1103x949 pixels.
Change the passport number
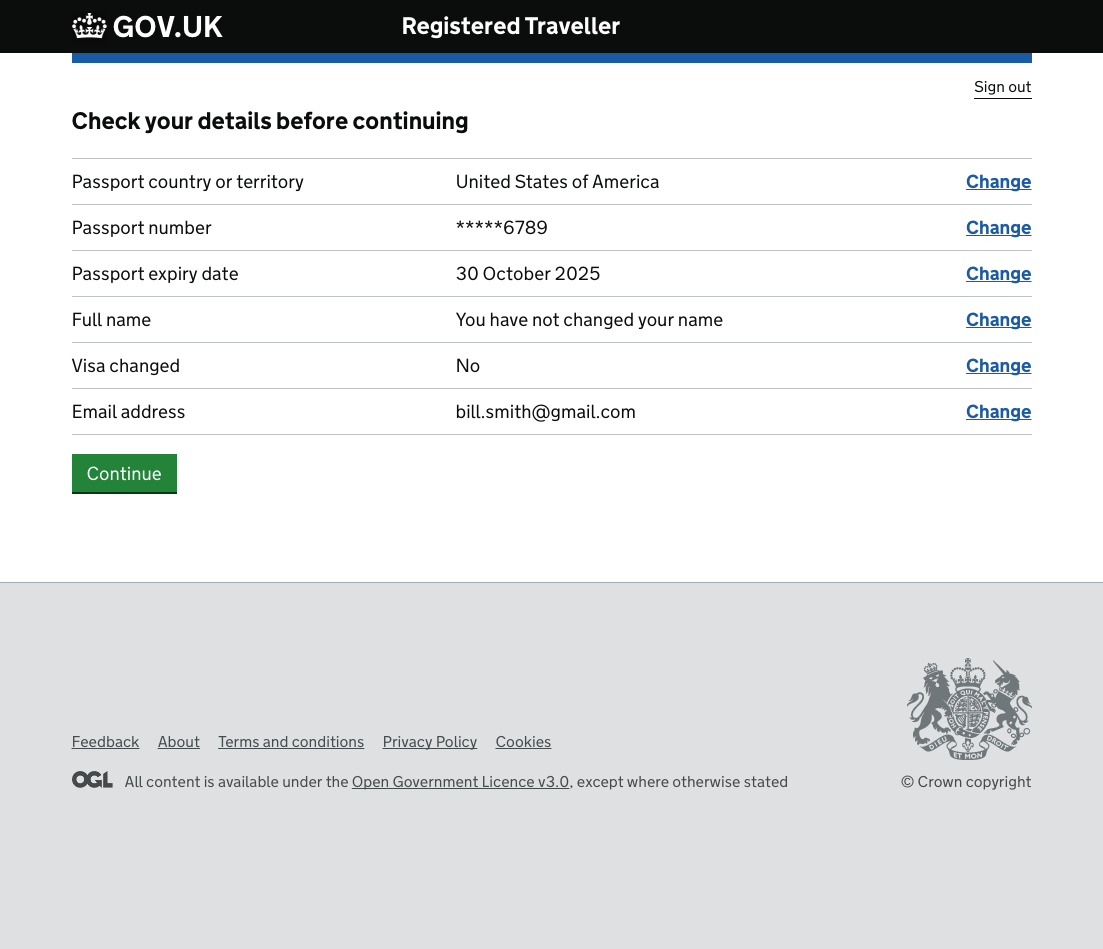click(x=998, y=228)
